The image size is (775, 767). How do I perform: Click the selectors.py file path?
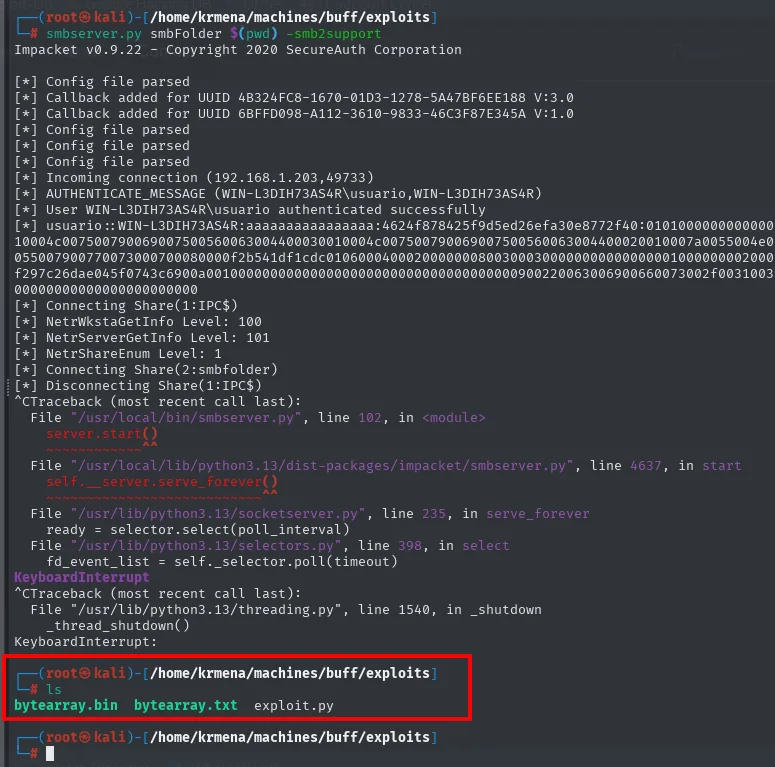[206, 546]
